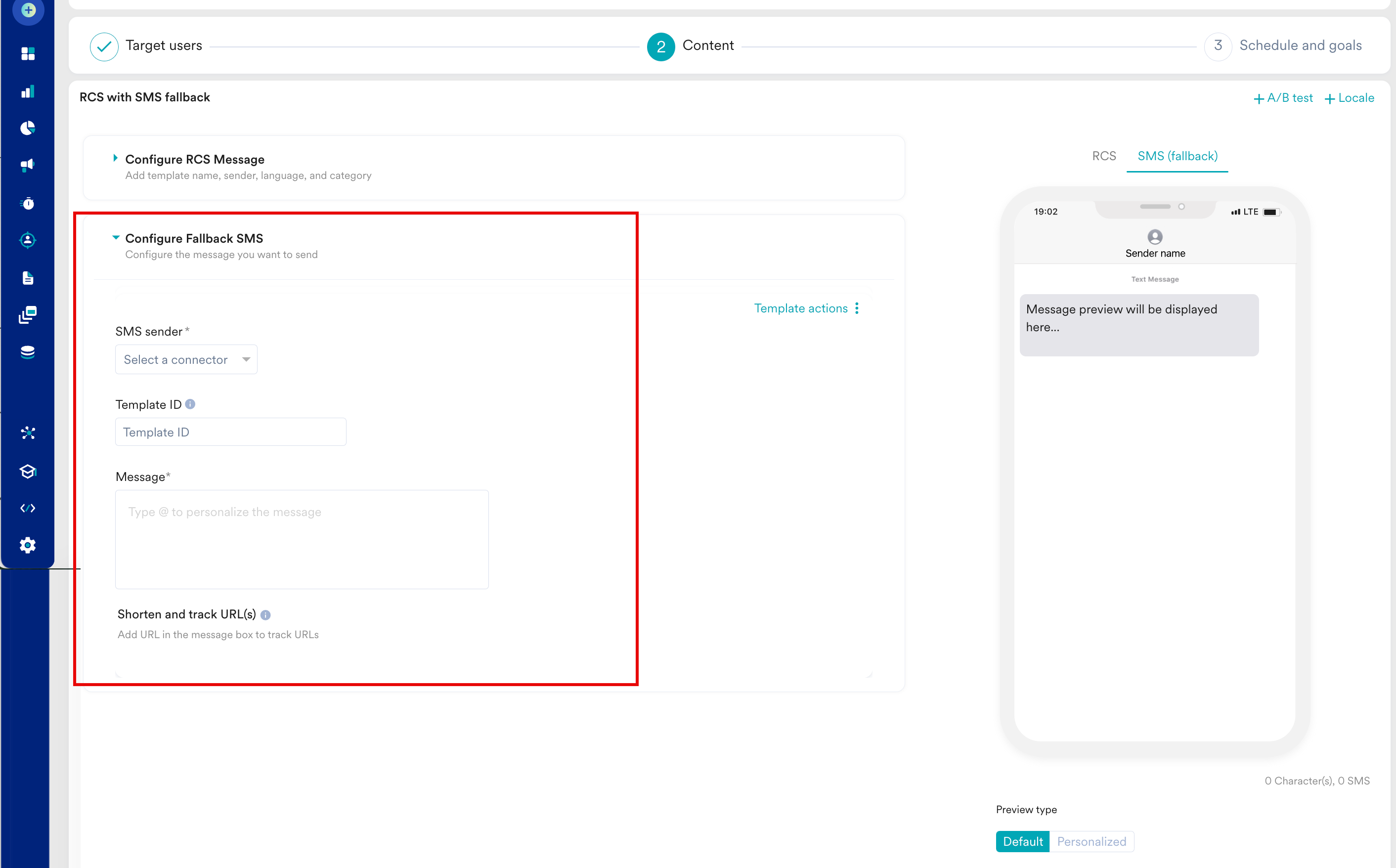
Task: Add an A/B test variation
Action: (x=1283, y=98)
